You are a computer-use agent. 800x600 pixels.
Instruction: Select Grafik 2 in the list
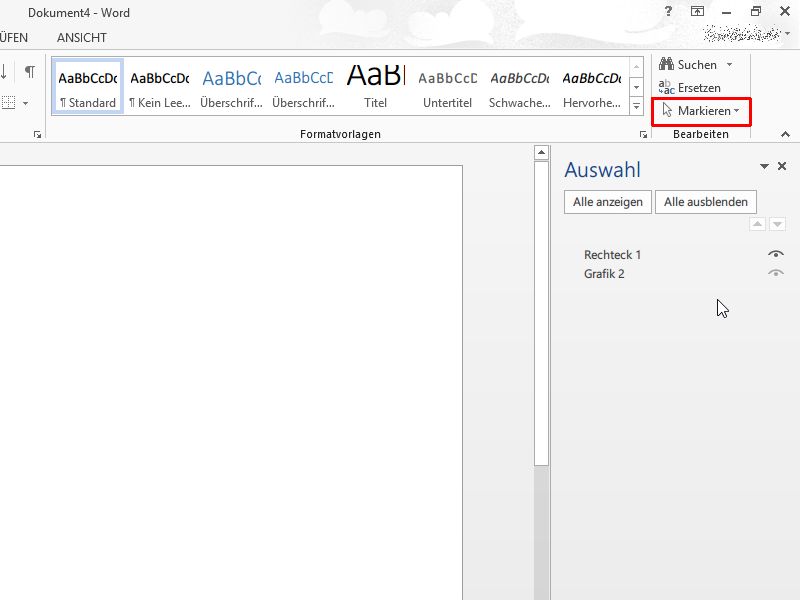coord(604,274)
